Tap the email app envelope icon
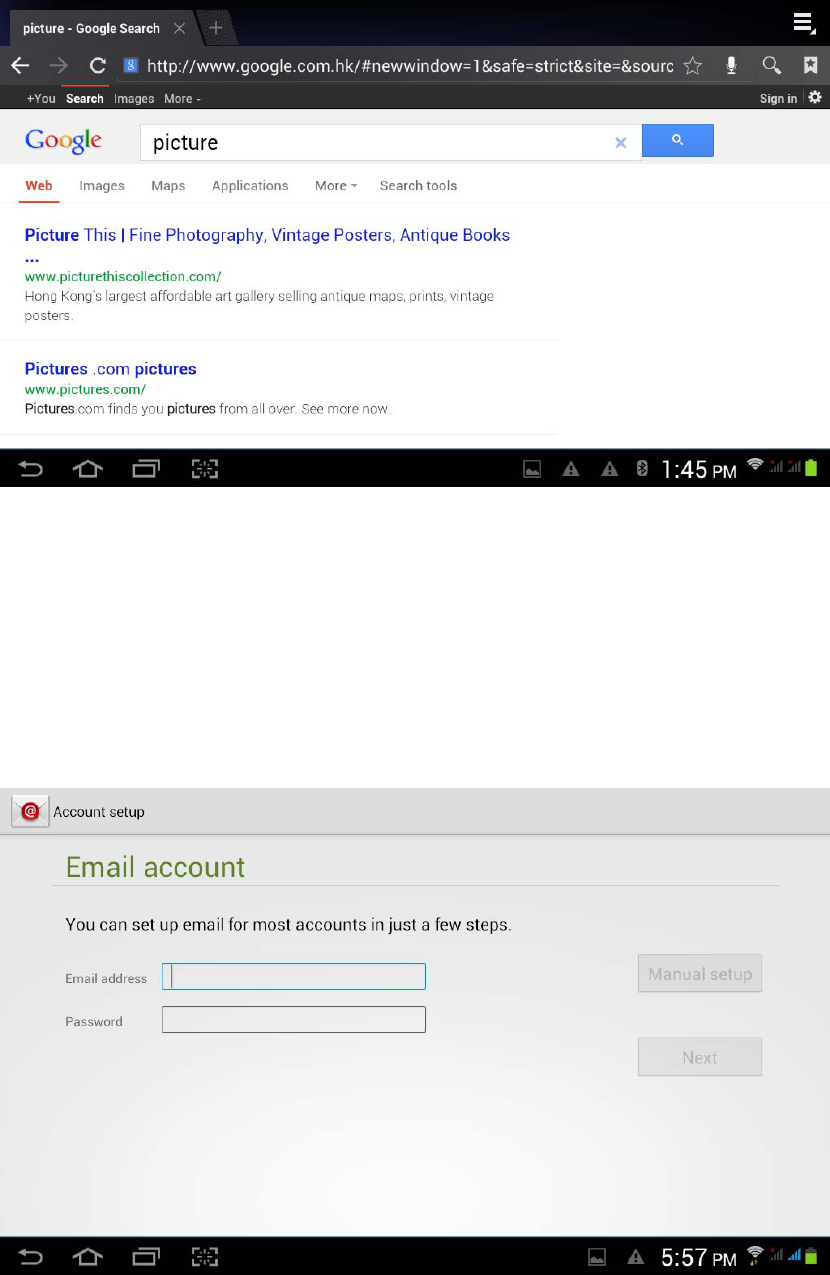 tap(30, 812)
